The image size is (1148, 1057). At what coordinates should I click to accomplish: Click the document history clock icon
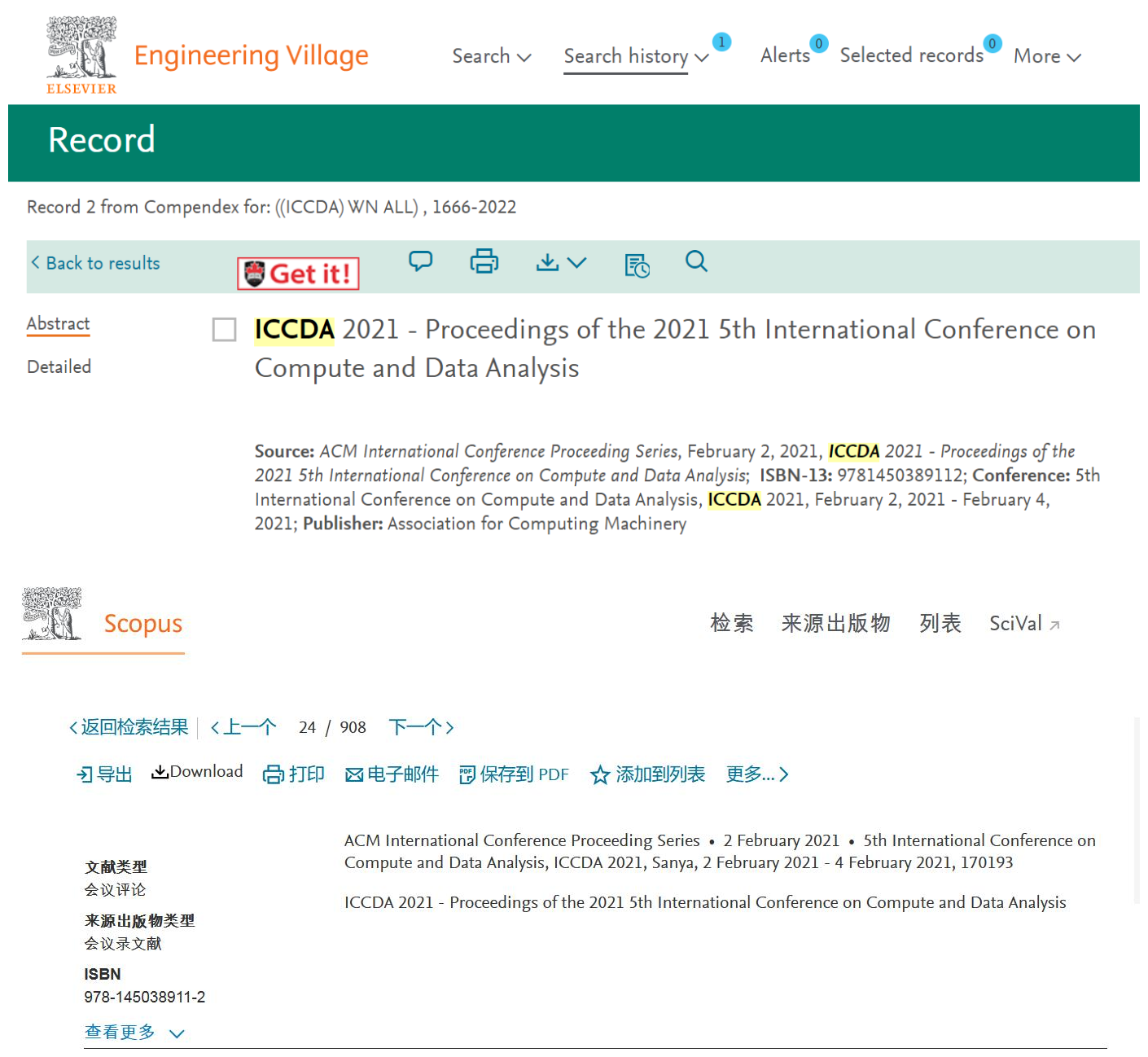pos(637,265)
